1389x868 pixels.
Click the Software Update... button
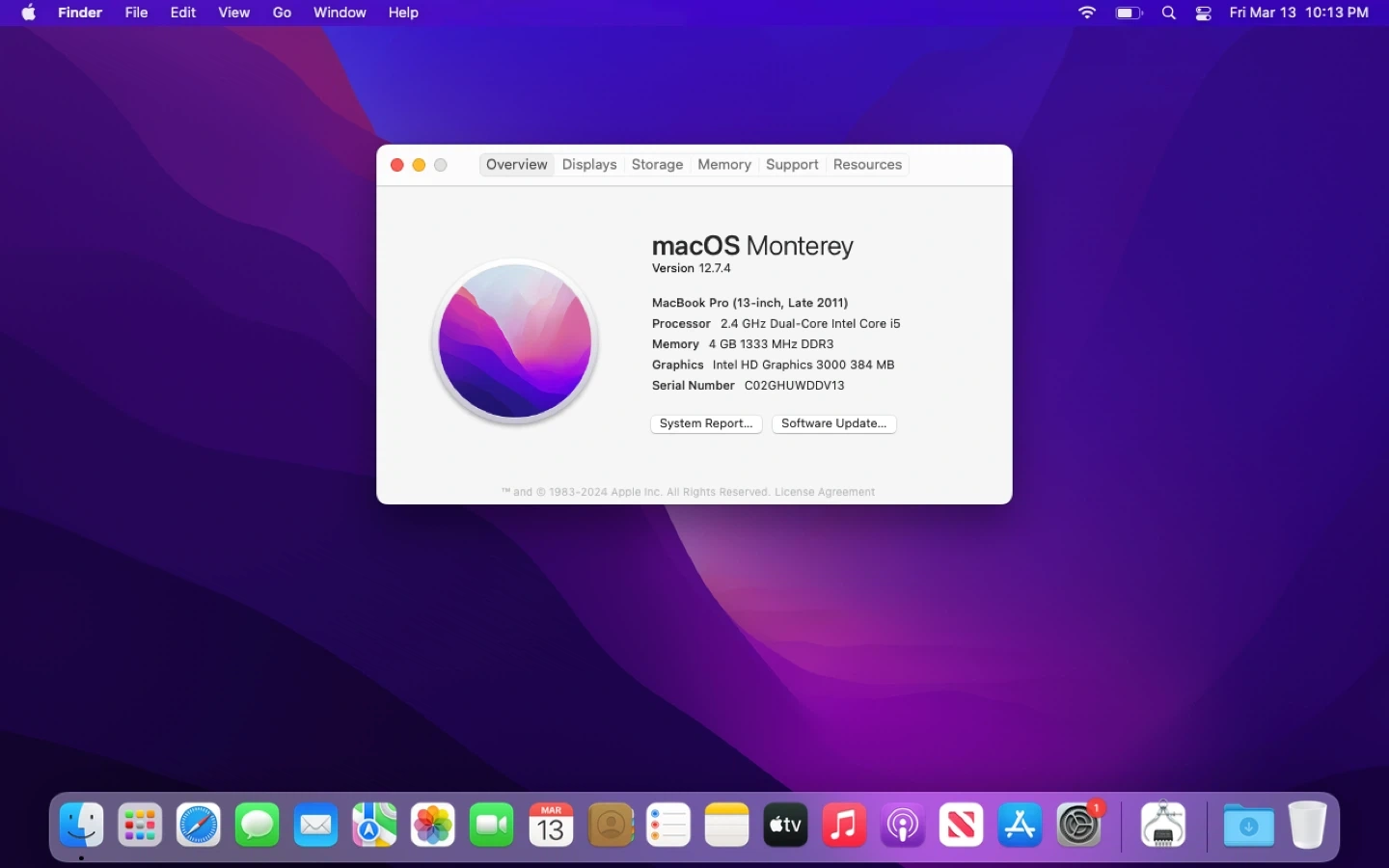[833, 424]
